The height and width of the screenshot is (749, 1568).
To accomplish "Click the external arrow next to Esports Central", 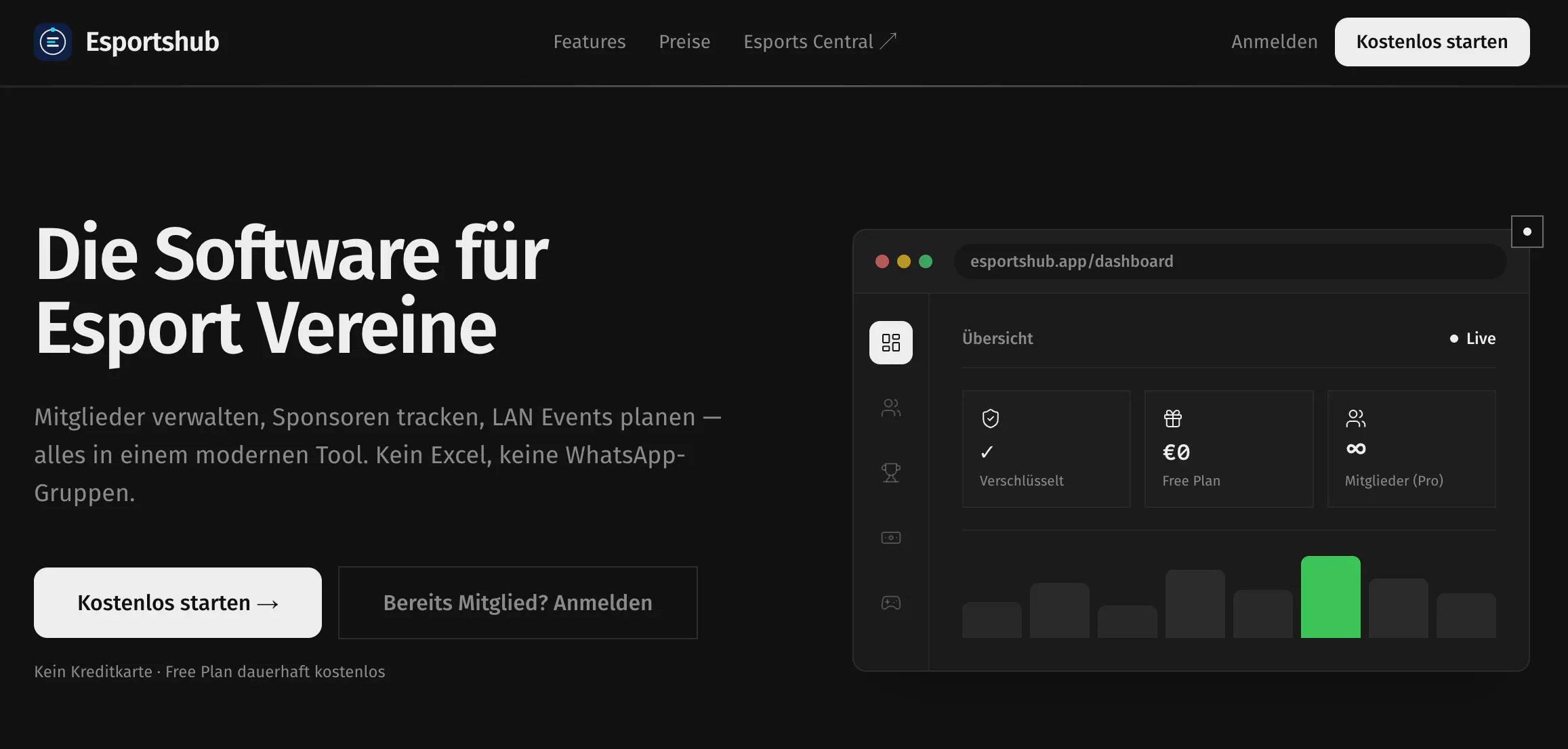I will (888, 41).
